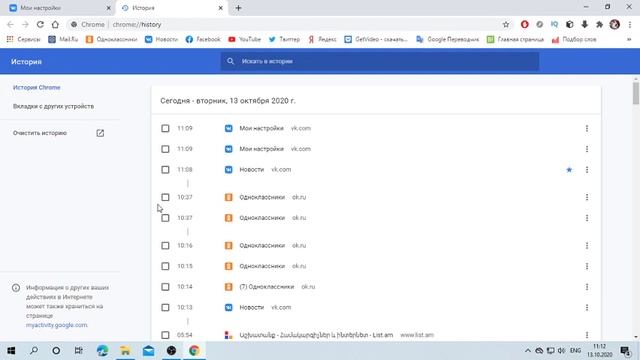Go to the browser home page
This screenshot has height=360, width=640.
point(55,24)
